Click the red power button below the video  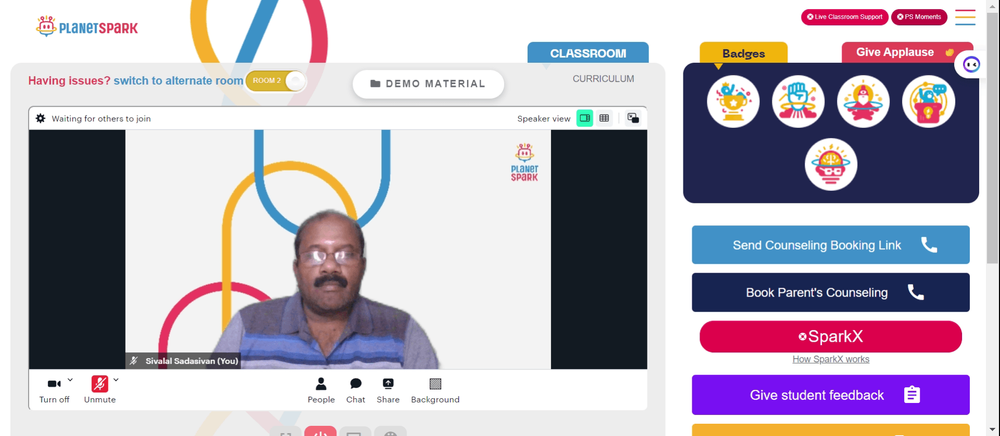point(320,432)
